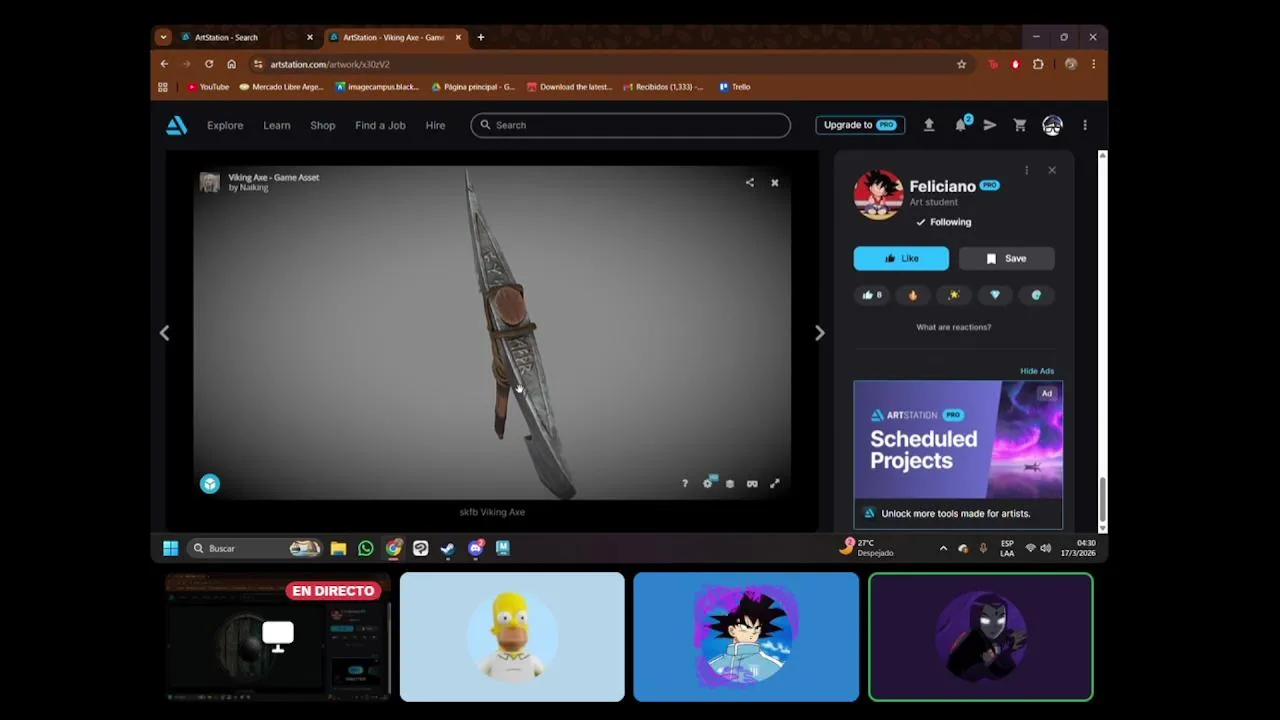The height and width of the screenshot is (720, 1280).
Task: Open 3D viewer settings gear
Action: click(708, 483)
